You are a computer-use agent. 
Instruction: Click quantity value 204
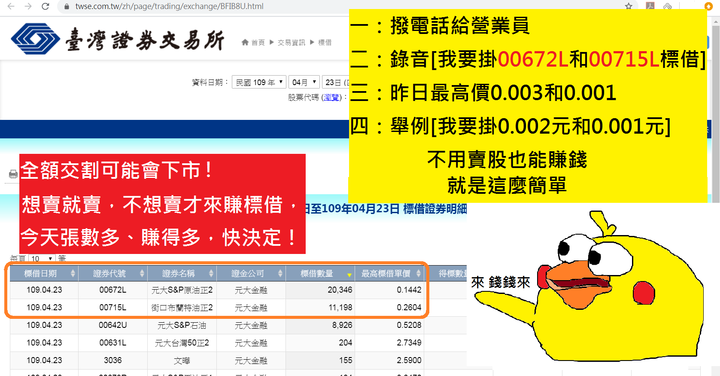(x=345, y=342)
